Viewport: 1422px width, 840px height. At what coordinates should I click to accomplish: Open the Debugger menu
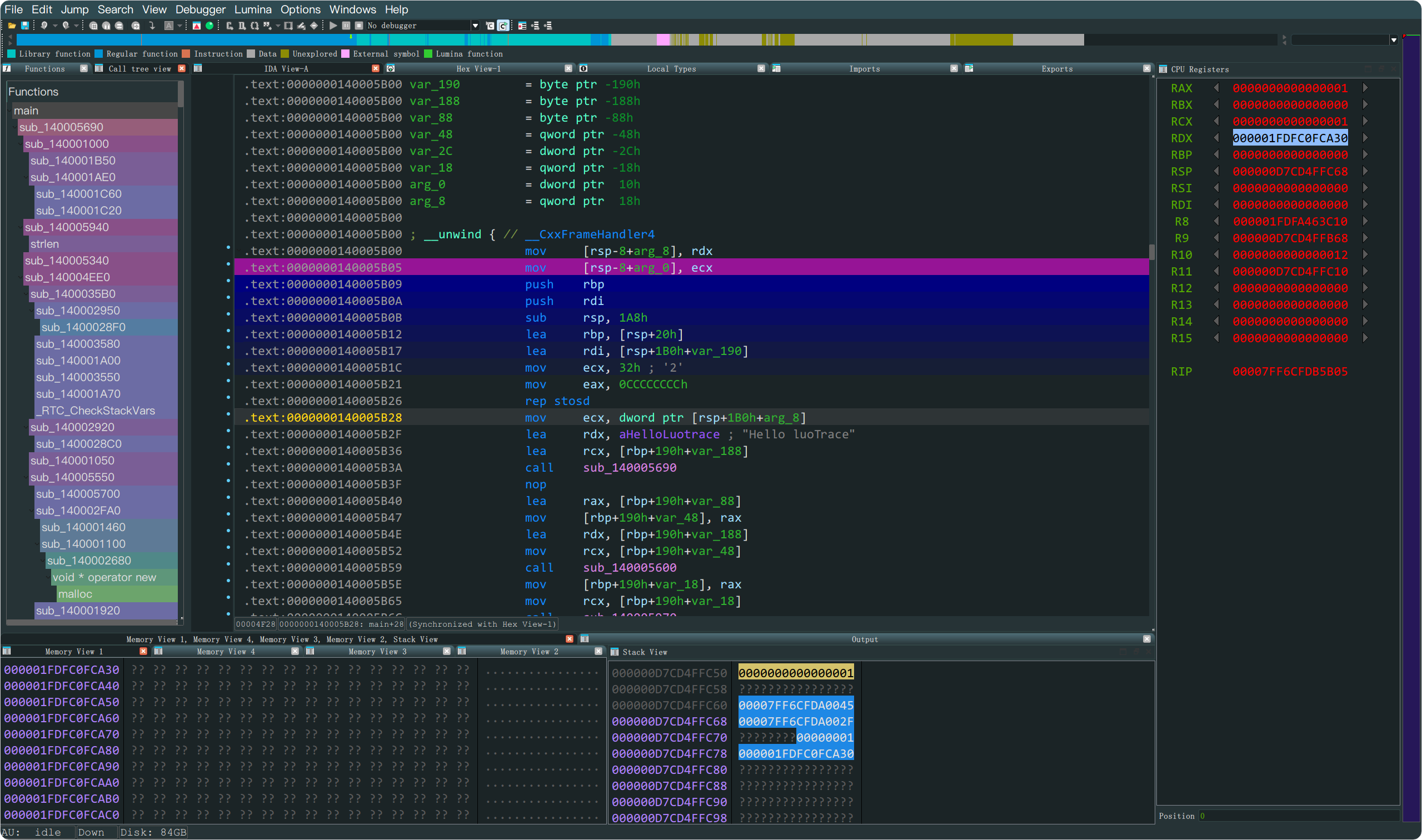click(x=200, y=9)
